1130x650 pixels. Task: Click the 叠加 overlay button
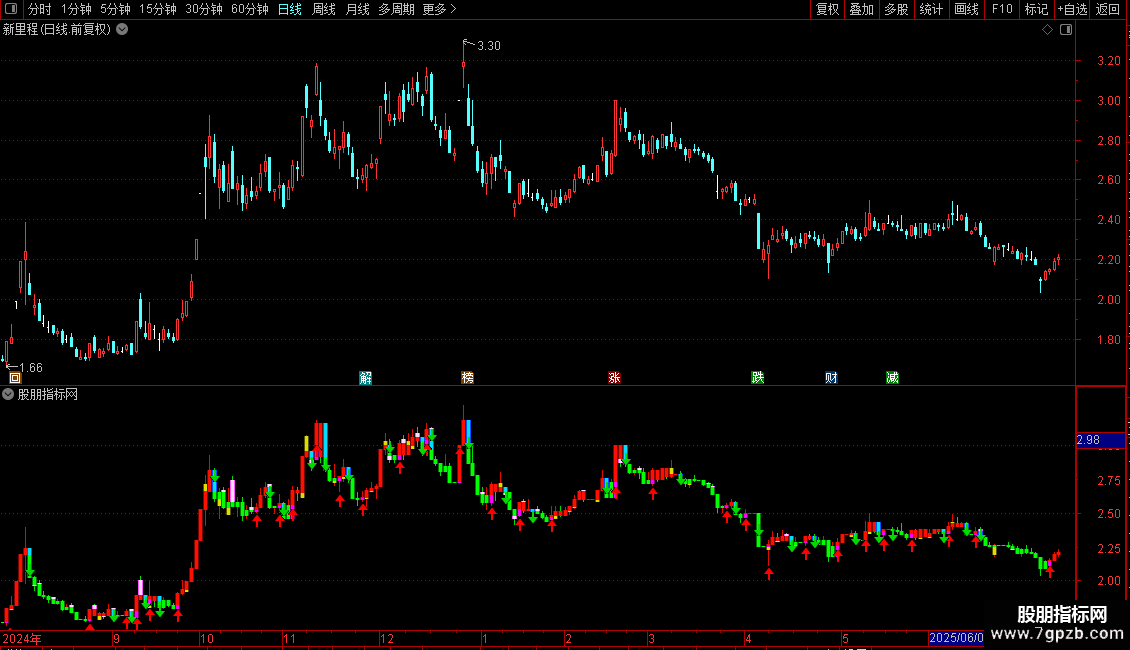tap(861, 9)
